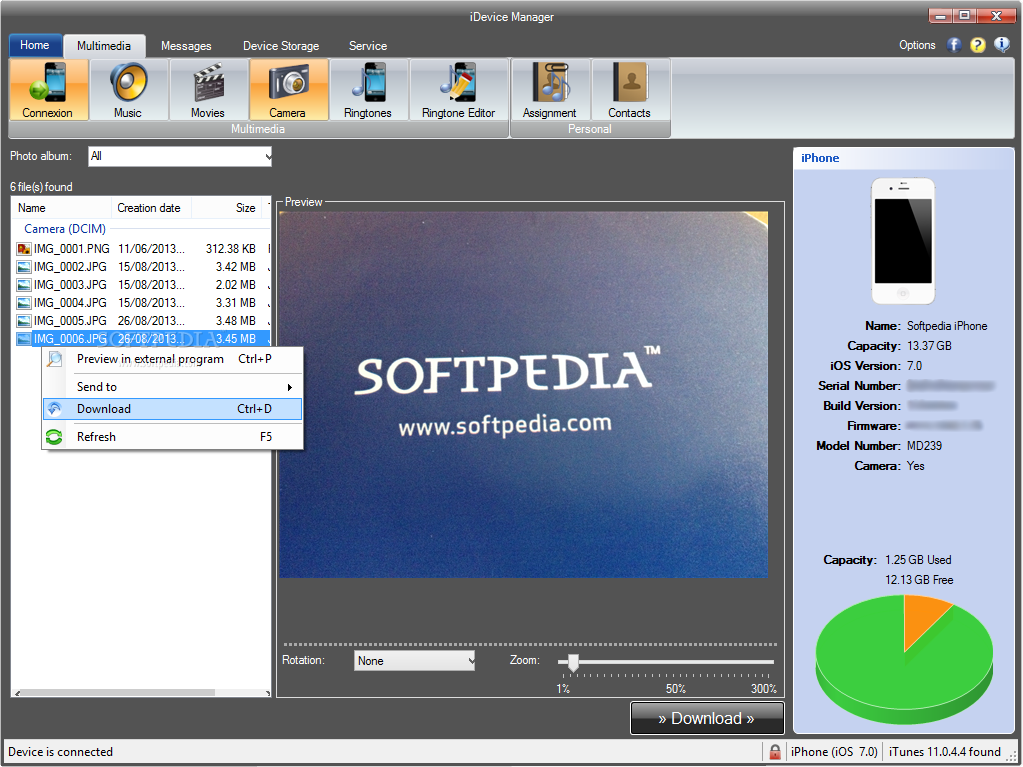
Task: Click 'iPhone (iOS 7.0)' in the status bar
Action: [834, 752]
